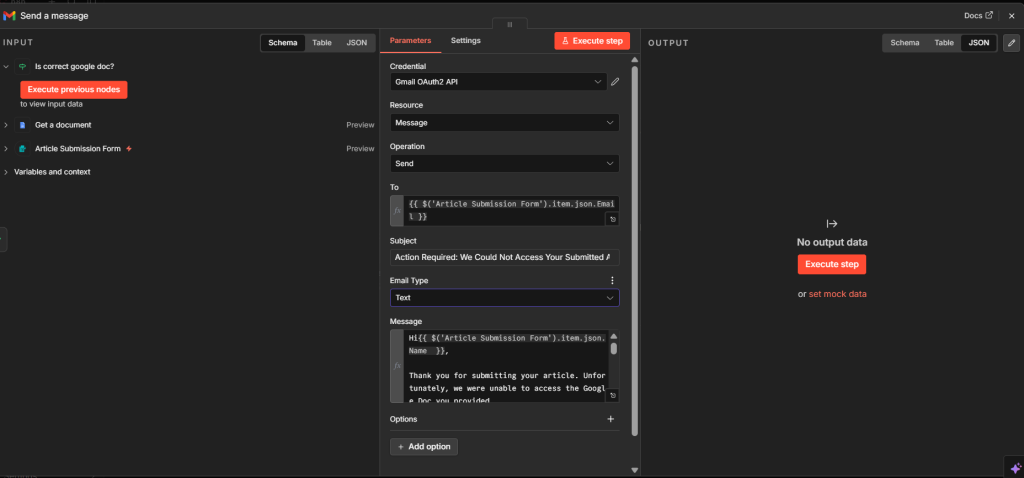Image resolution: width=1024 pixels, height=478 pixels.
Task: Click the 'Is correct google doc?' node icon
Action: click(x=23, y=67)
